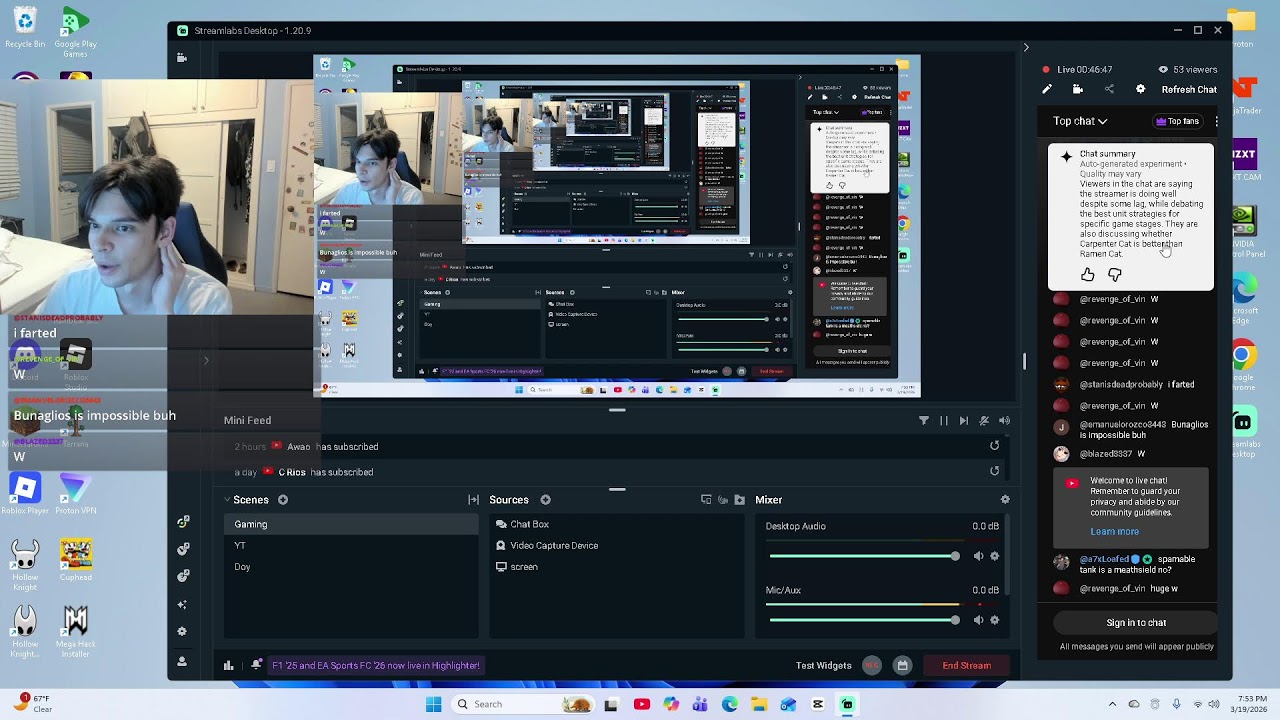Open the replay buffer icon beside REC
This screenshot has height=720, width=1280.
pos(902,665)
